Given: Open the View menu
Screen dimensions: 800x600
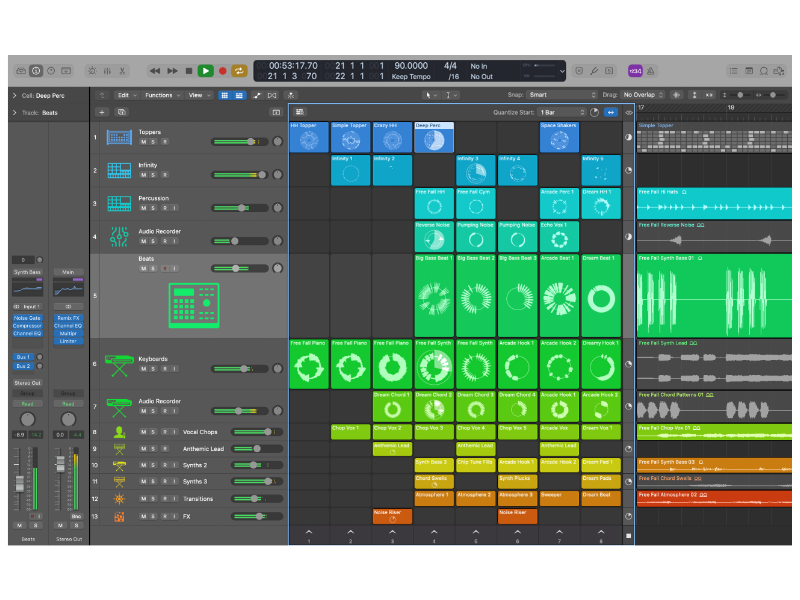Looking at the screenshot, I should (x=199, y=95).
